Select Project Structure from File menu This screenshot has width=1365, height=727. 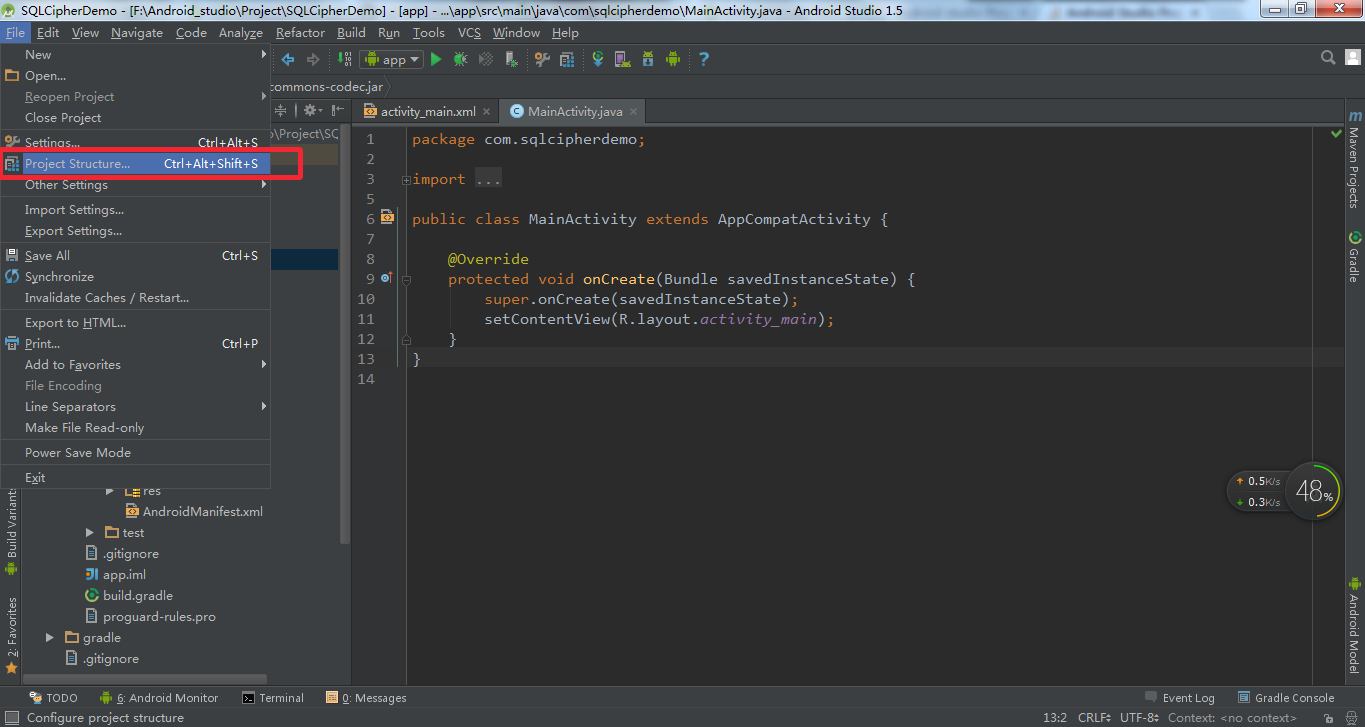click(136, 163)
